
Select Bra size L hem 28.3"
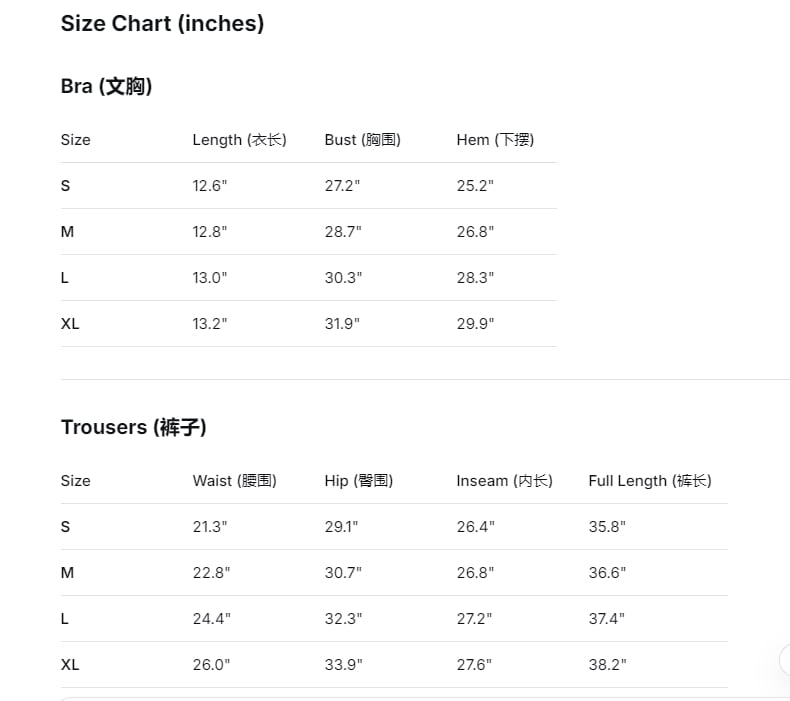[x=475, y=277]
